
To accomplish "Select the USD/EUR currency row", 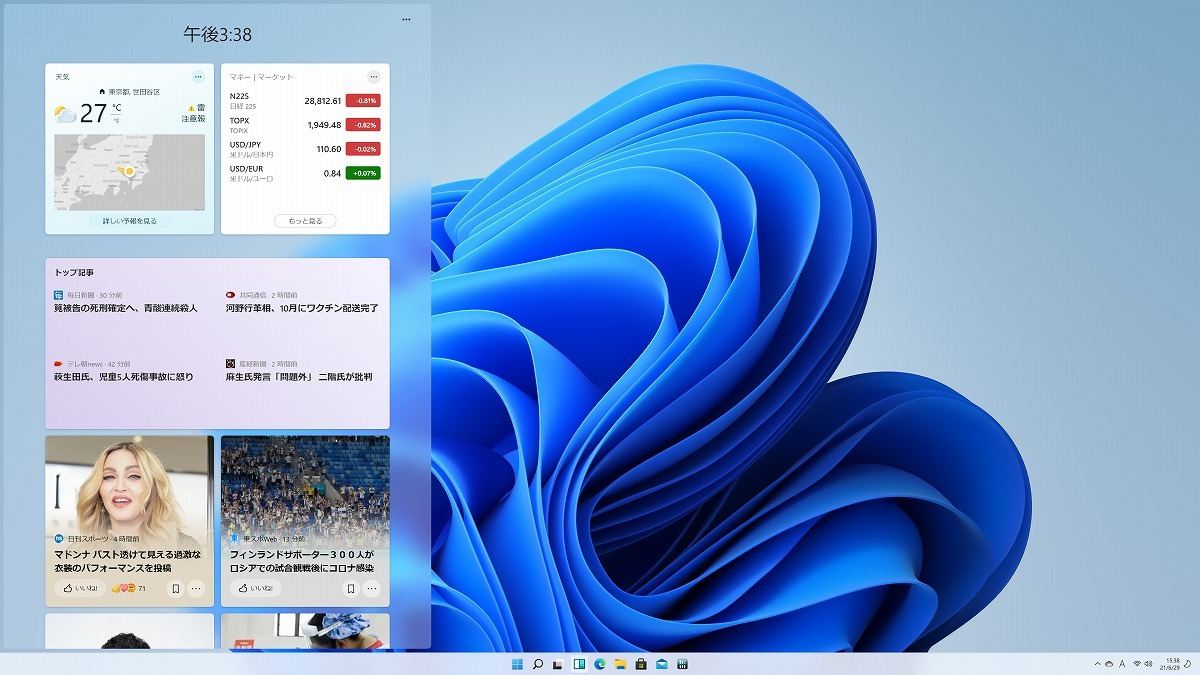I will coord(305,173).
